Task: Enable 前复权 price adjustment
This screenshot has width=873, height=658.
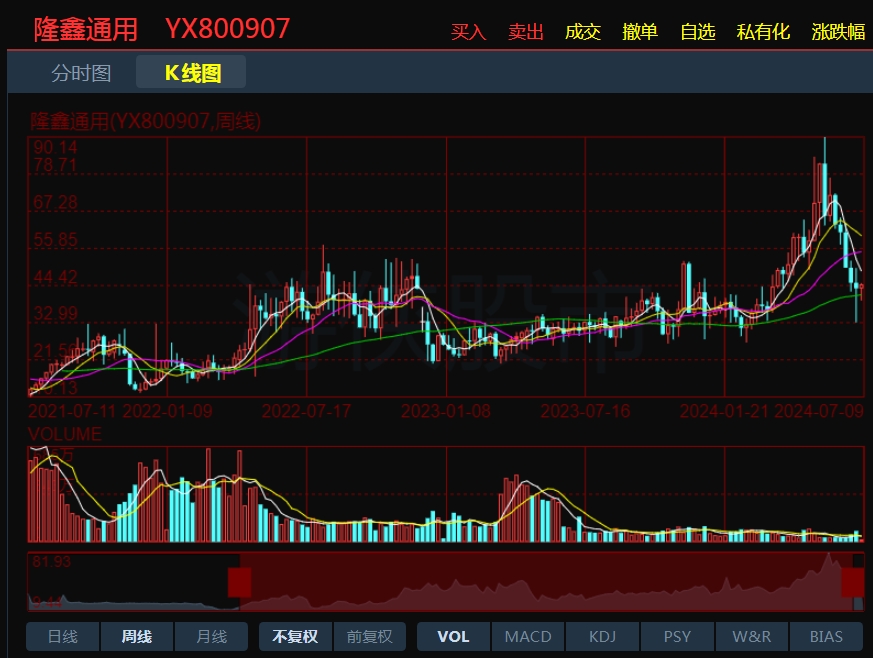Action: point(369,637)
